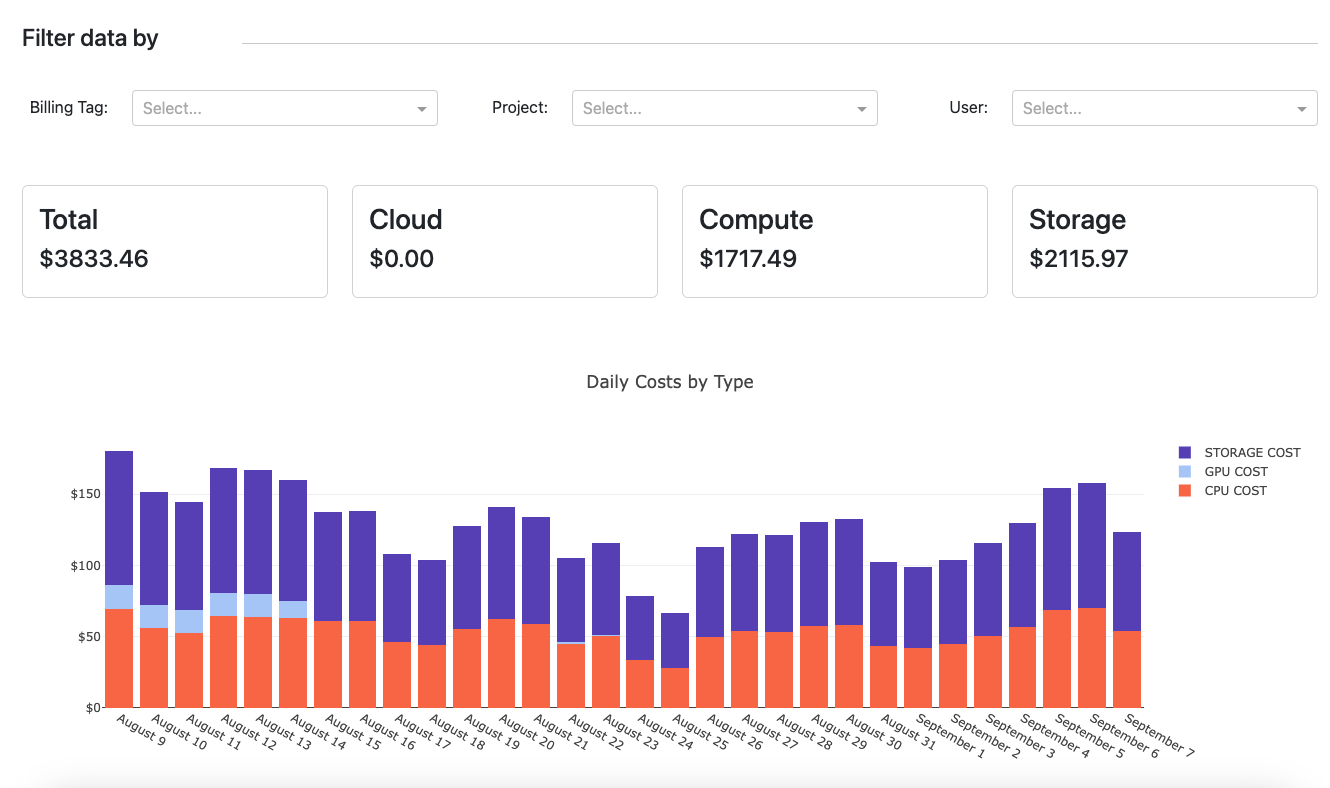Screen dimensions: 1330x788
Task: Focus the User select input
Action: (1165, 108)
